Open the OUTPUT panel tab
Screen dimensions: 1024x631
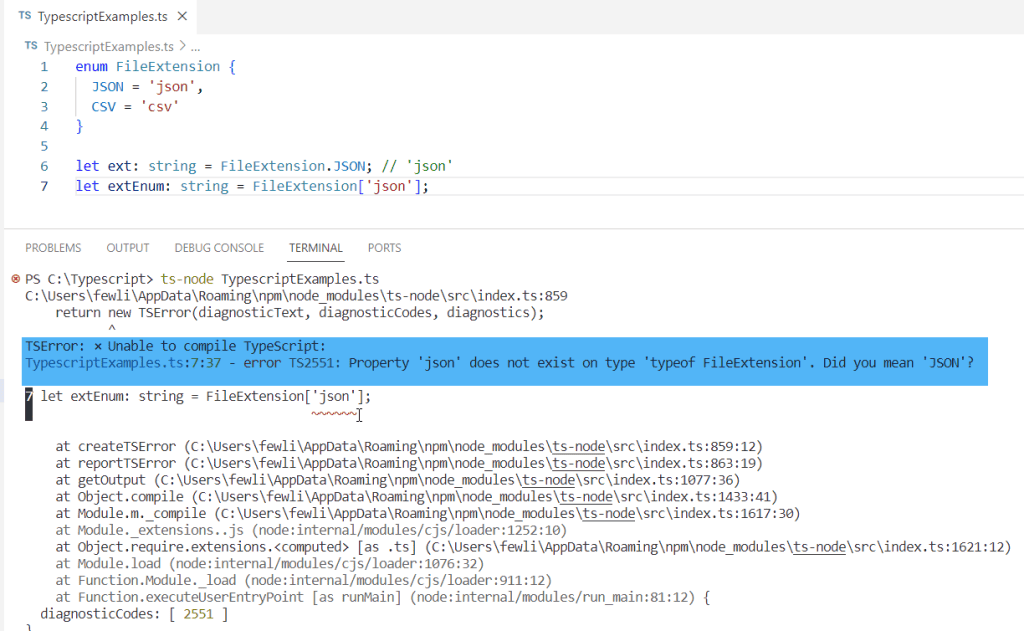click(128, 248)
